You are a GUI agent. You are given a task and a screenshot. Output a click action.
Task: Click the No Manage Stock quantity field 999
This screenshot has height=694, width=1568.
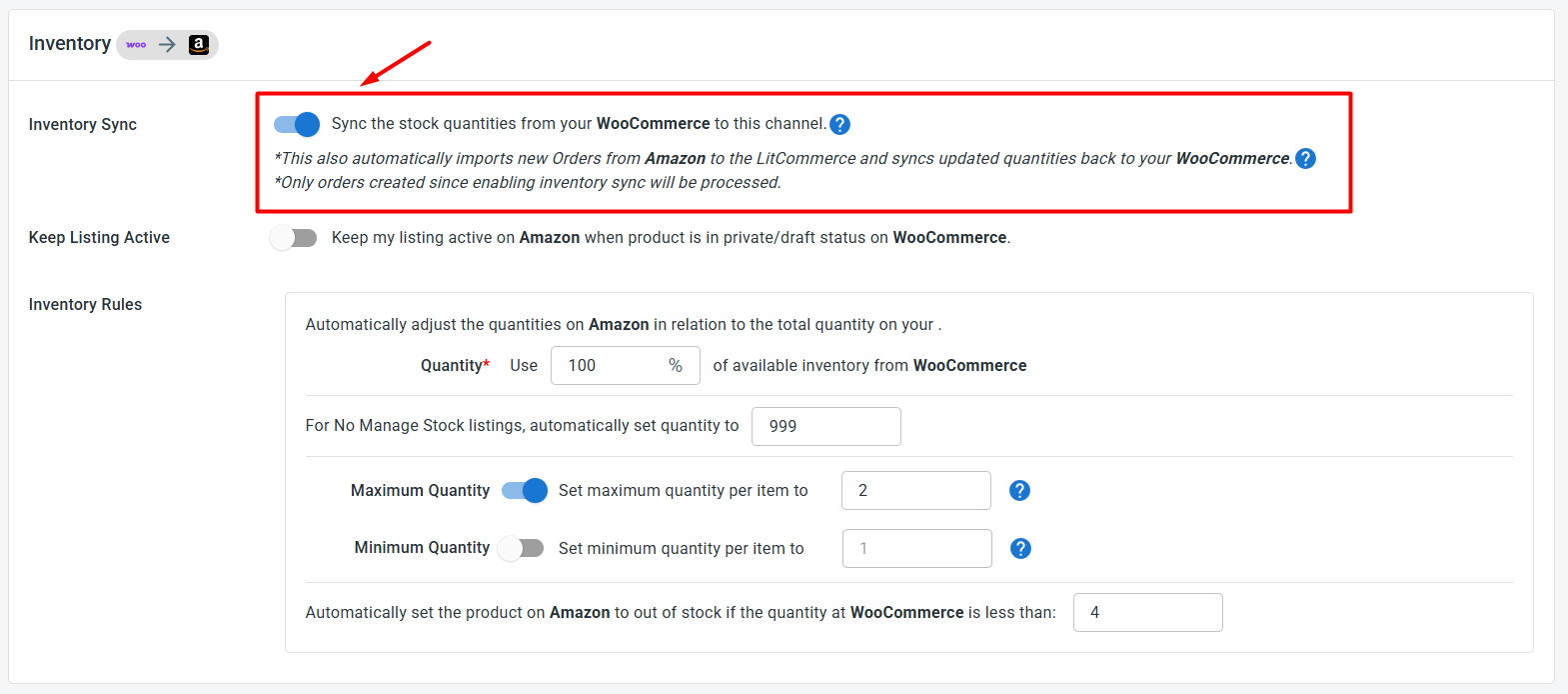coord(826,426)
